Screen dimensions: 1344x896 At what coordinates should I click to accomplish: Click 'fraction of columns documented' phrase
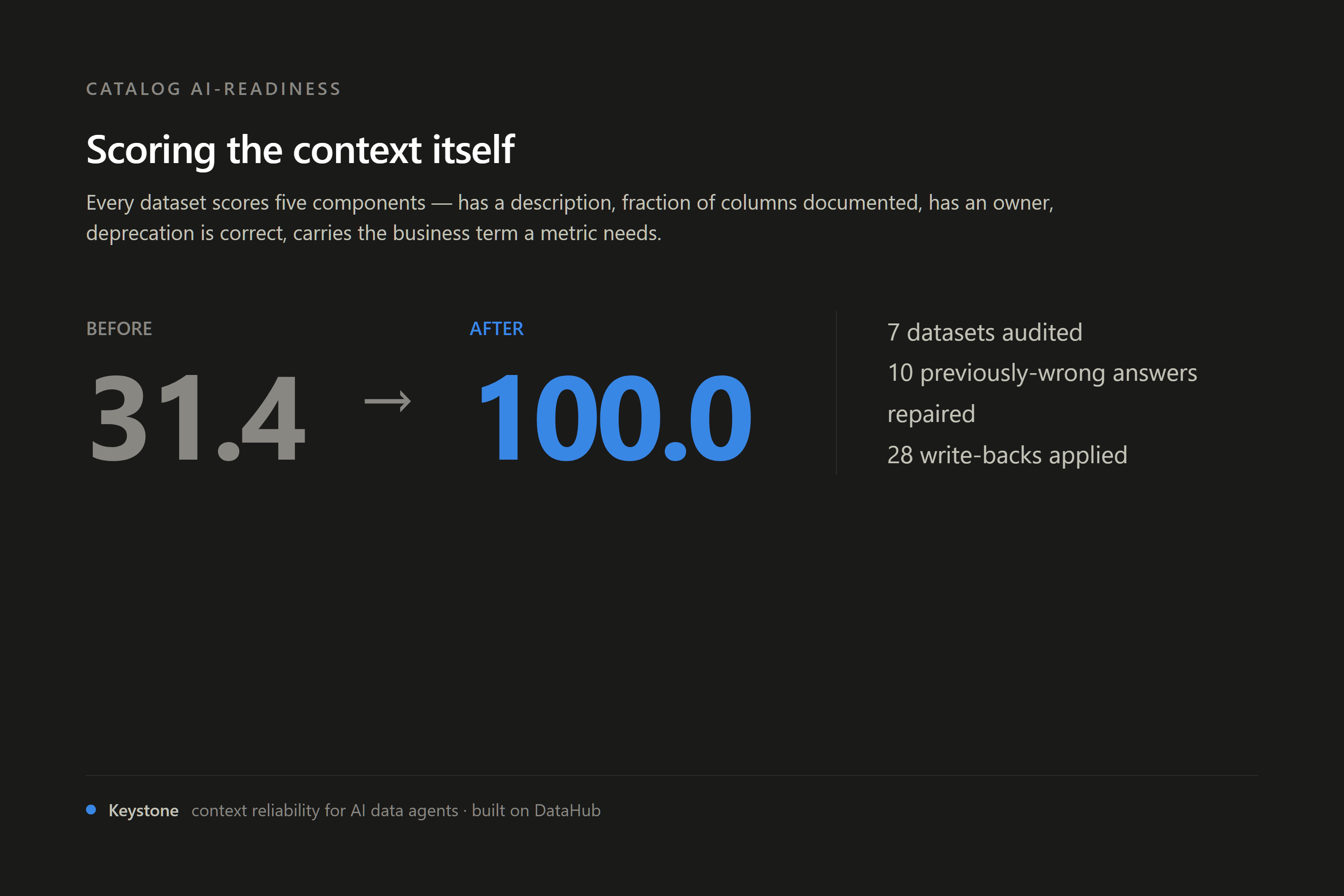pos(770,203)
